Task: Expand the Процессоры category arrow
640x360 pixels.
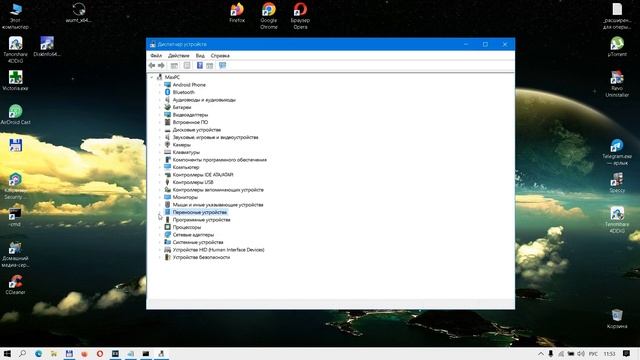Action: [160, 227]
